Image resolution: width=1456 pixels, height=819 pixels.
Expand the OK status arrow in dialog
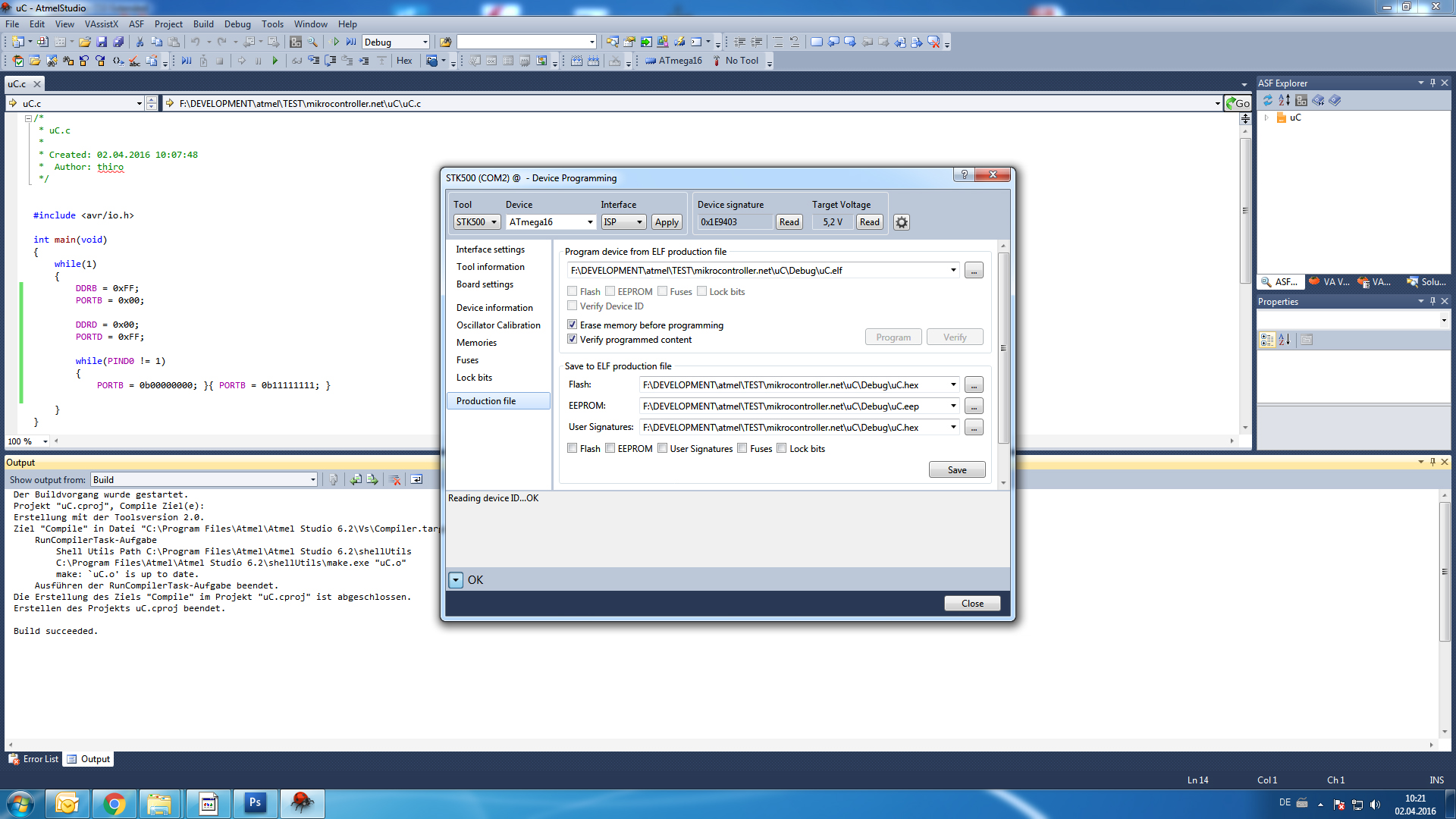coord(456,580)
